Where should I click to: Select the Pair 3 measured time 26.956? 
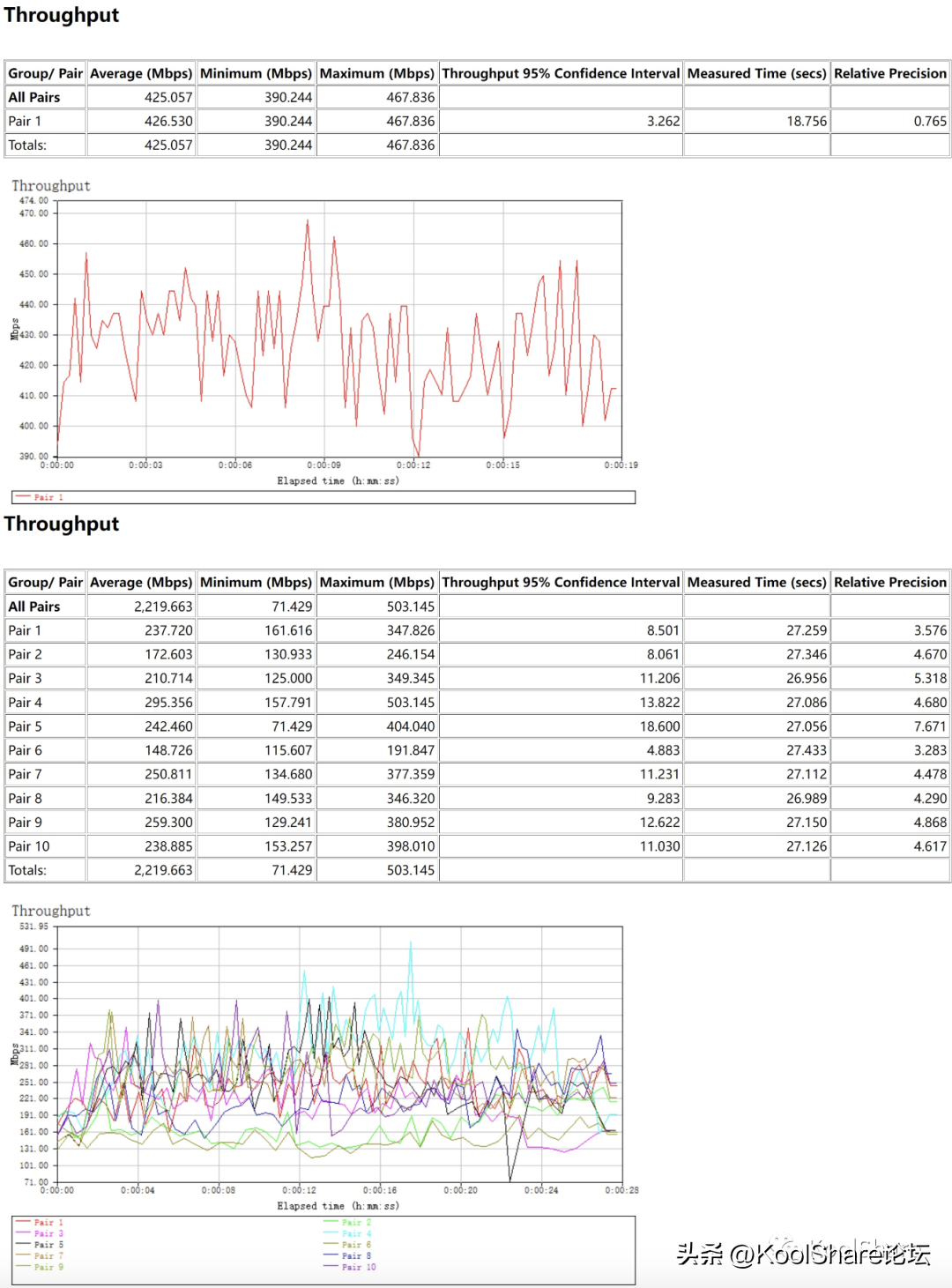click(807, 678)
